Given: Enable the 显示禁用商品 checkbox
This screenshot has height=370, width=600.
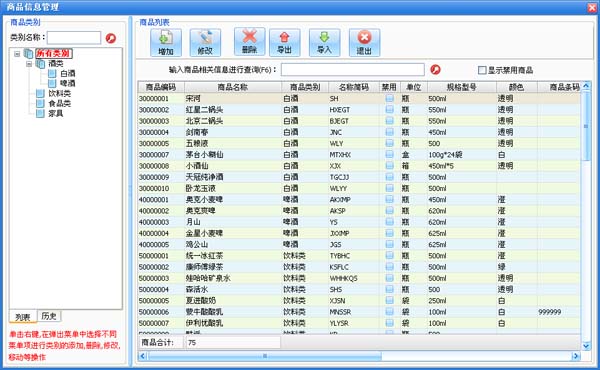Looking at the screenshot, I should (x=482, y=70).
